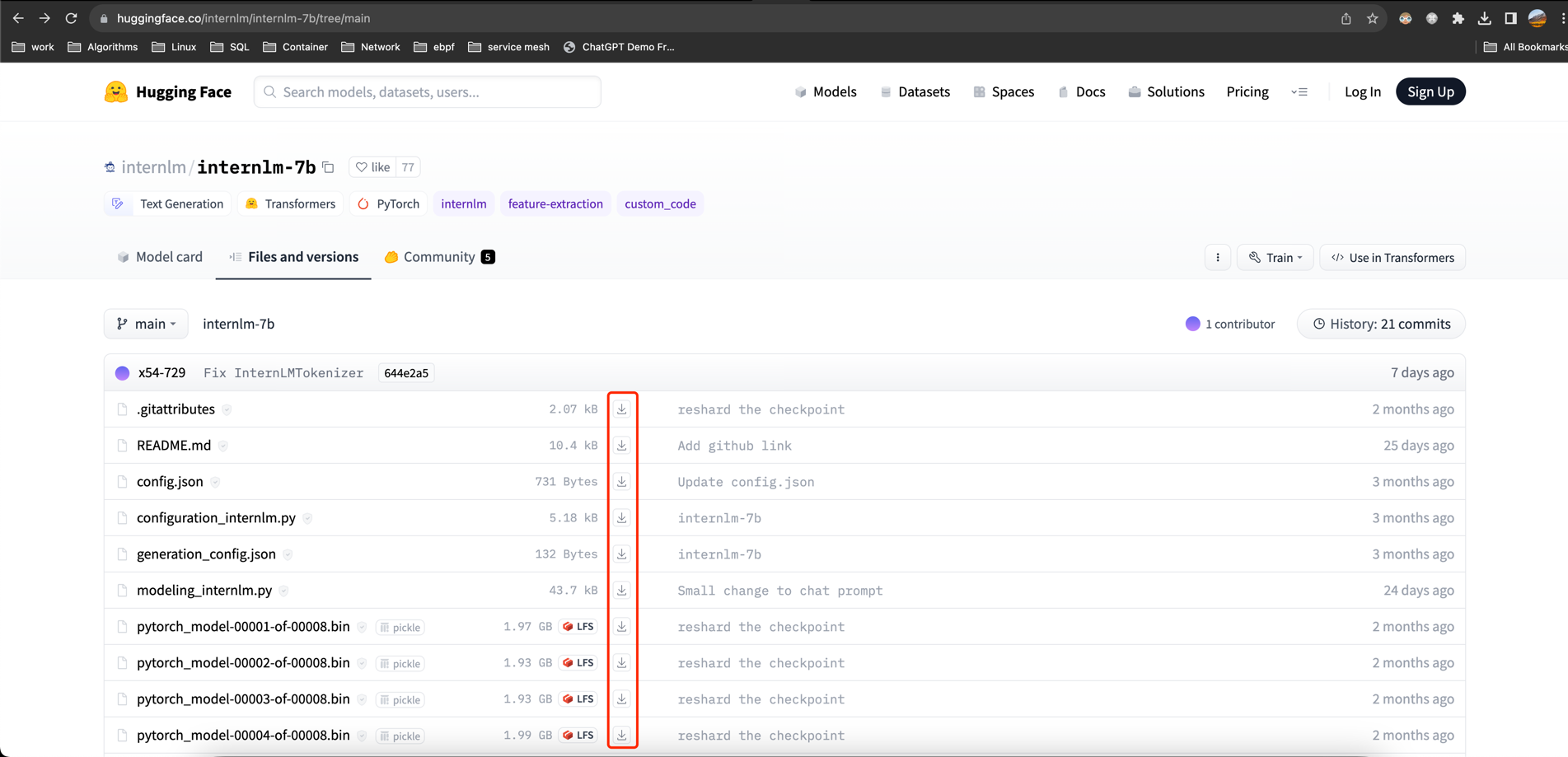Open browser downloads from the toolbar
This screenshot has width=1568, height=757.
click(1484, 18)
